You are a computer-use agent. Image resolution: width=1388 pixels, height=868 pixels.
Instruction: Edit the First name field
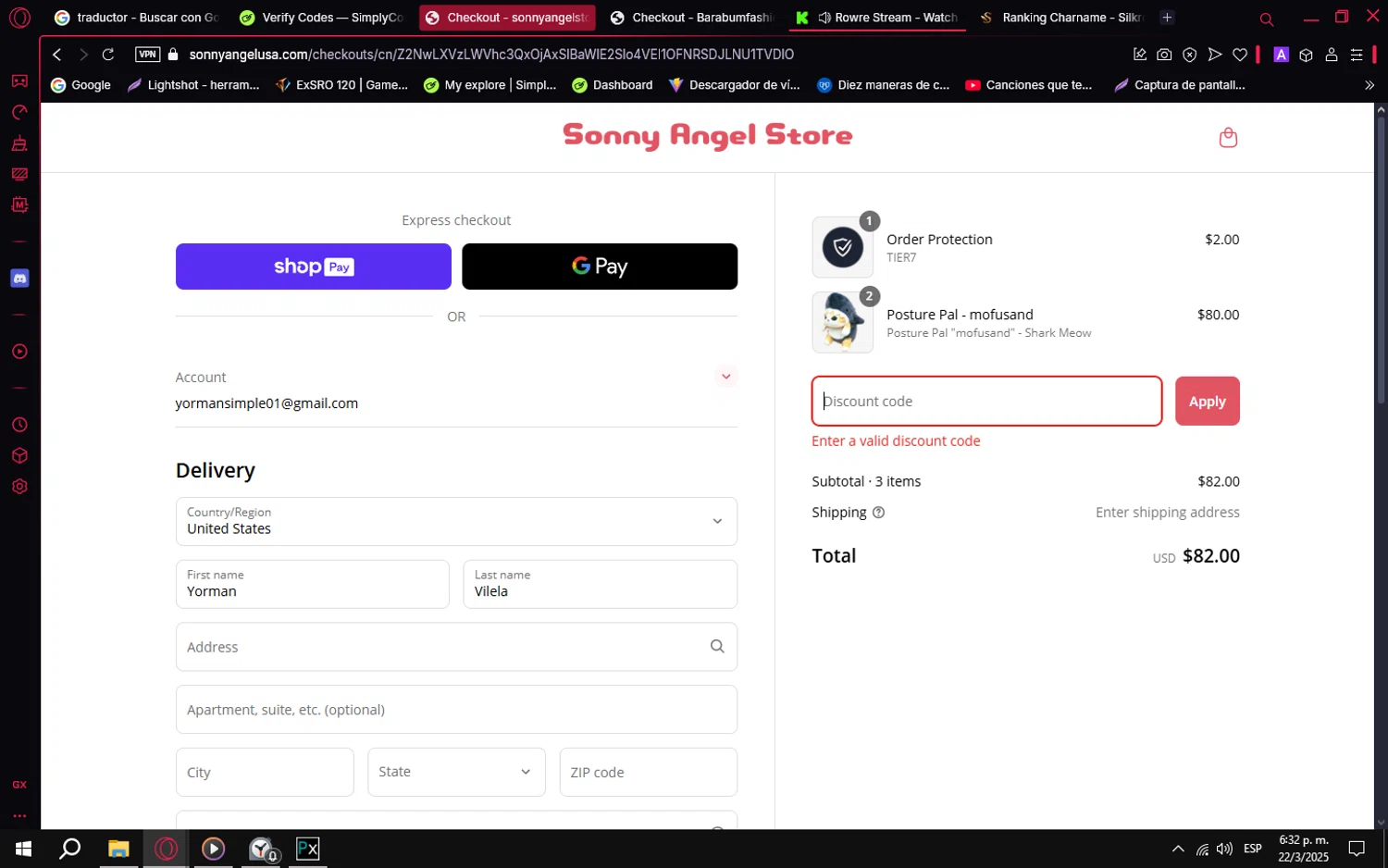pos(313,584)
